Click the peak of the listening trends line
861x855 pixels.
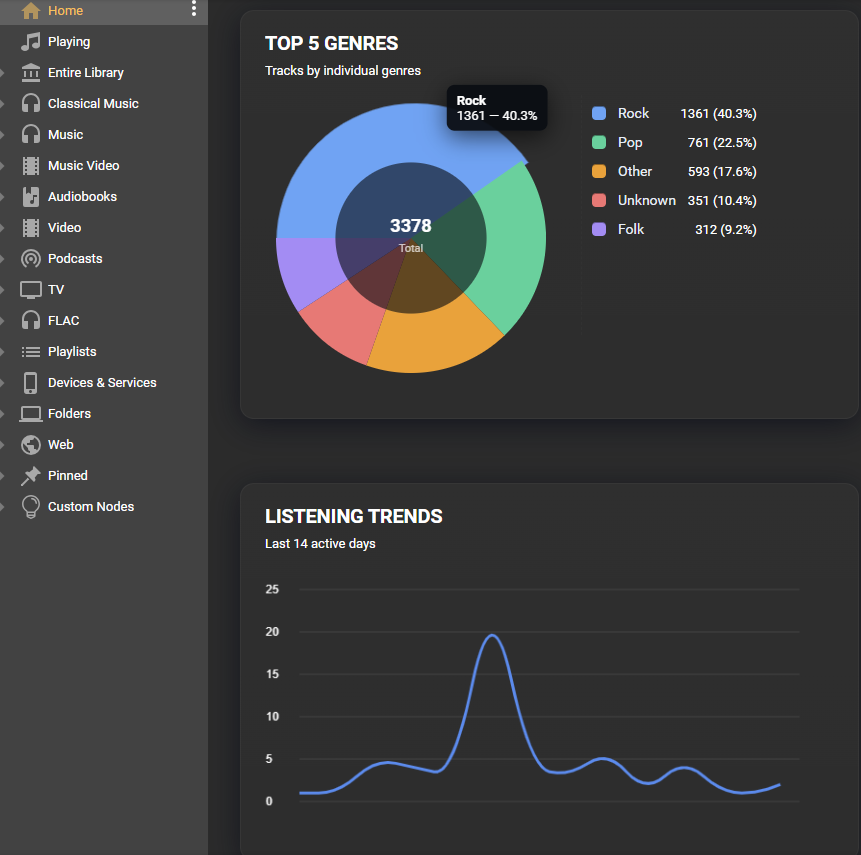point(492,635)
